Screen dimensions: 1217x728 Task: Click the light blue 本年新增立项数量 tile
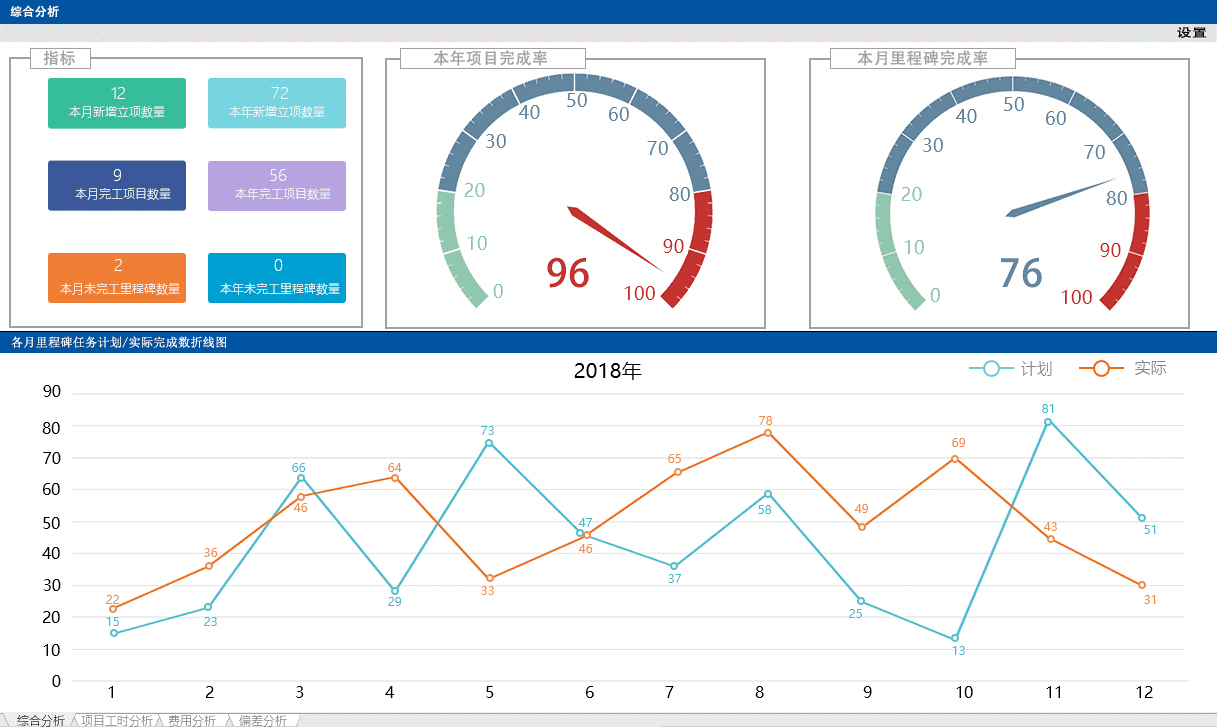coord(277,103)
